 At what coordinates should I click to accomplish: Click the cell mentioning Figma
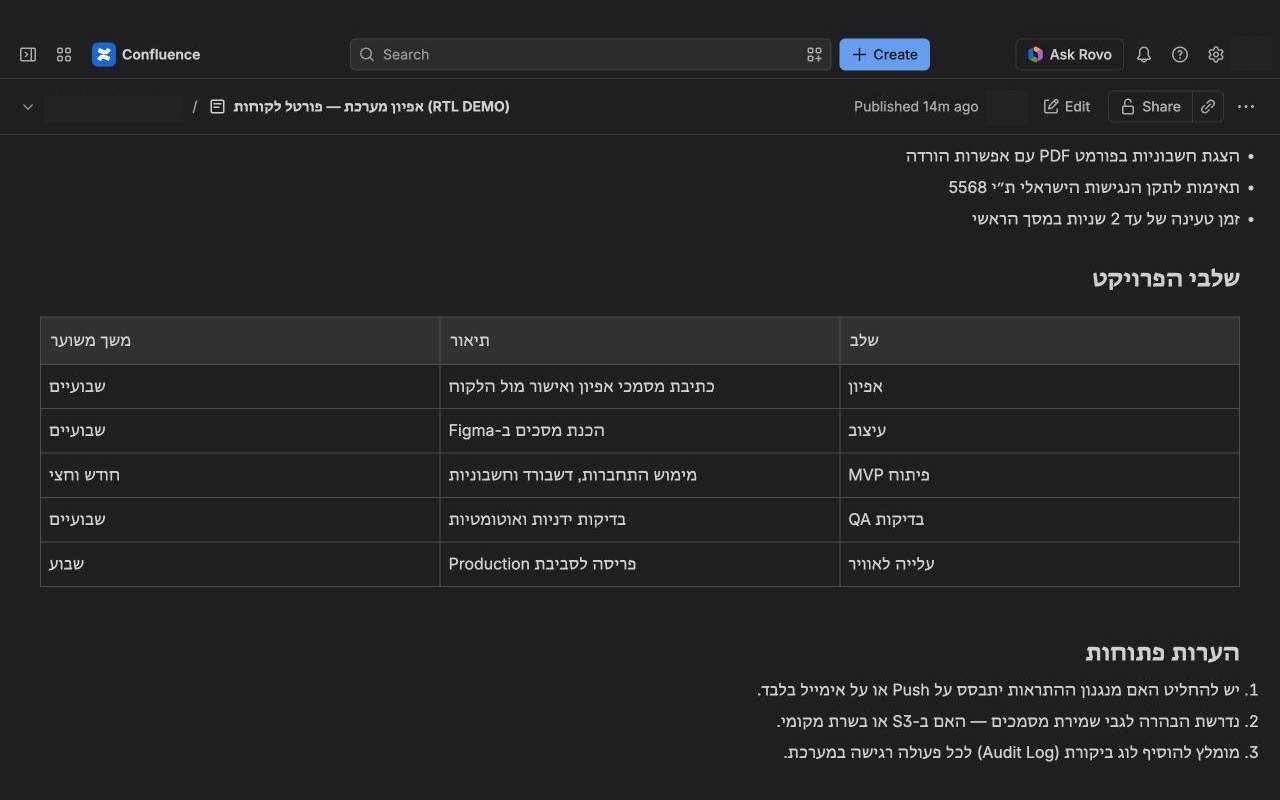click(640, 431)
